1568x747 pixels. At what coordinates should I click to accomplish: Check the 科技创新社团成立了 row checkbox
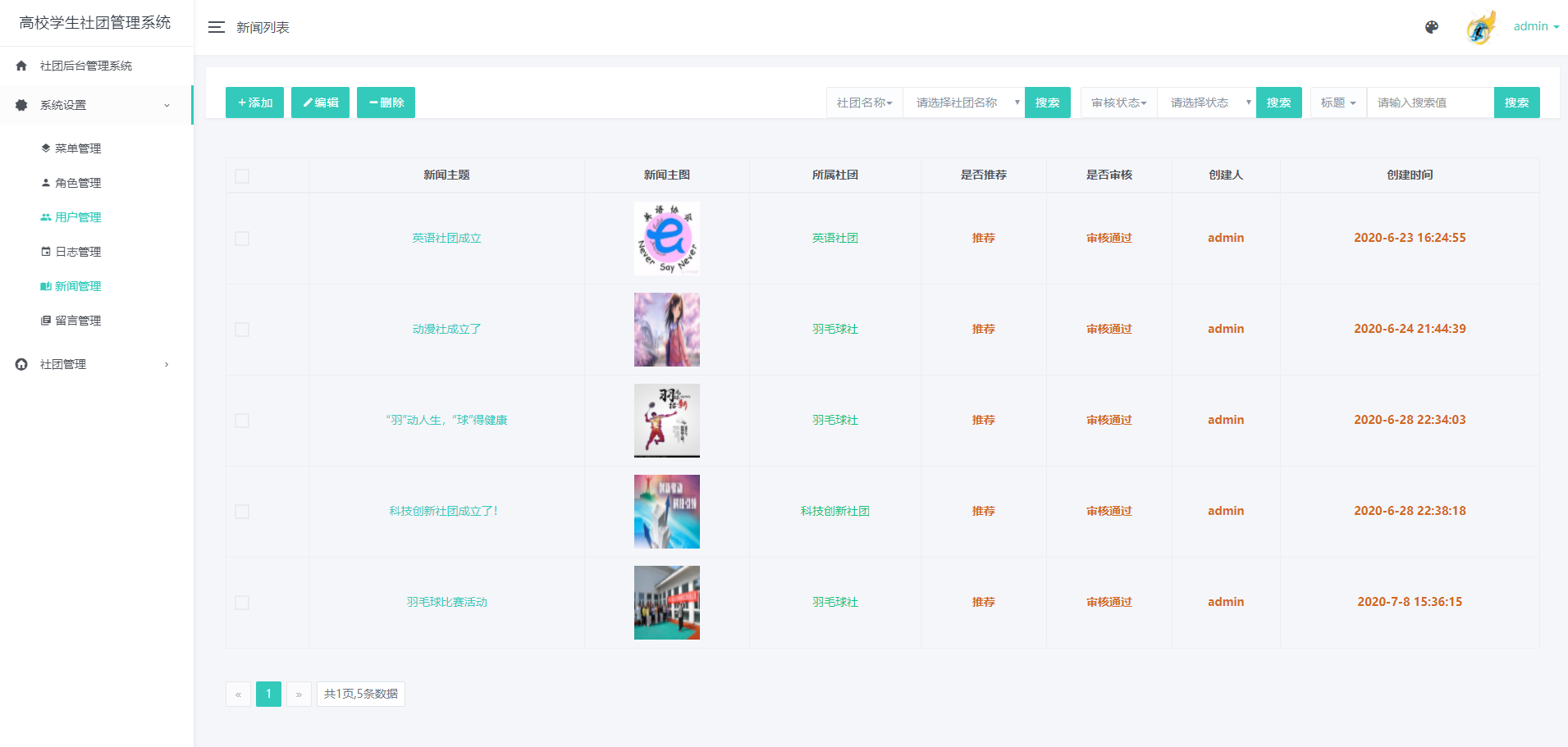coord(242,512)
